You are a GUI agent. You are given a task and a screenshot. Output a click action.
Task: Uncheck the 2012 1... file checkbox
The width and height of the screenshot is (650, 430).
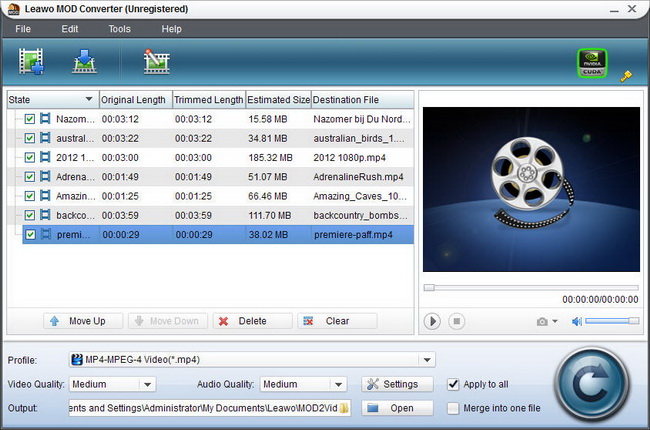[x=29, y=158]
